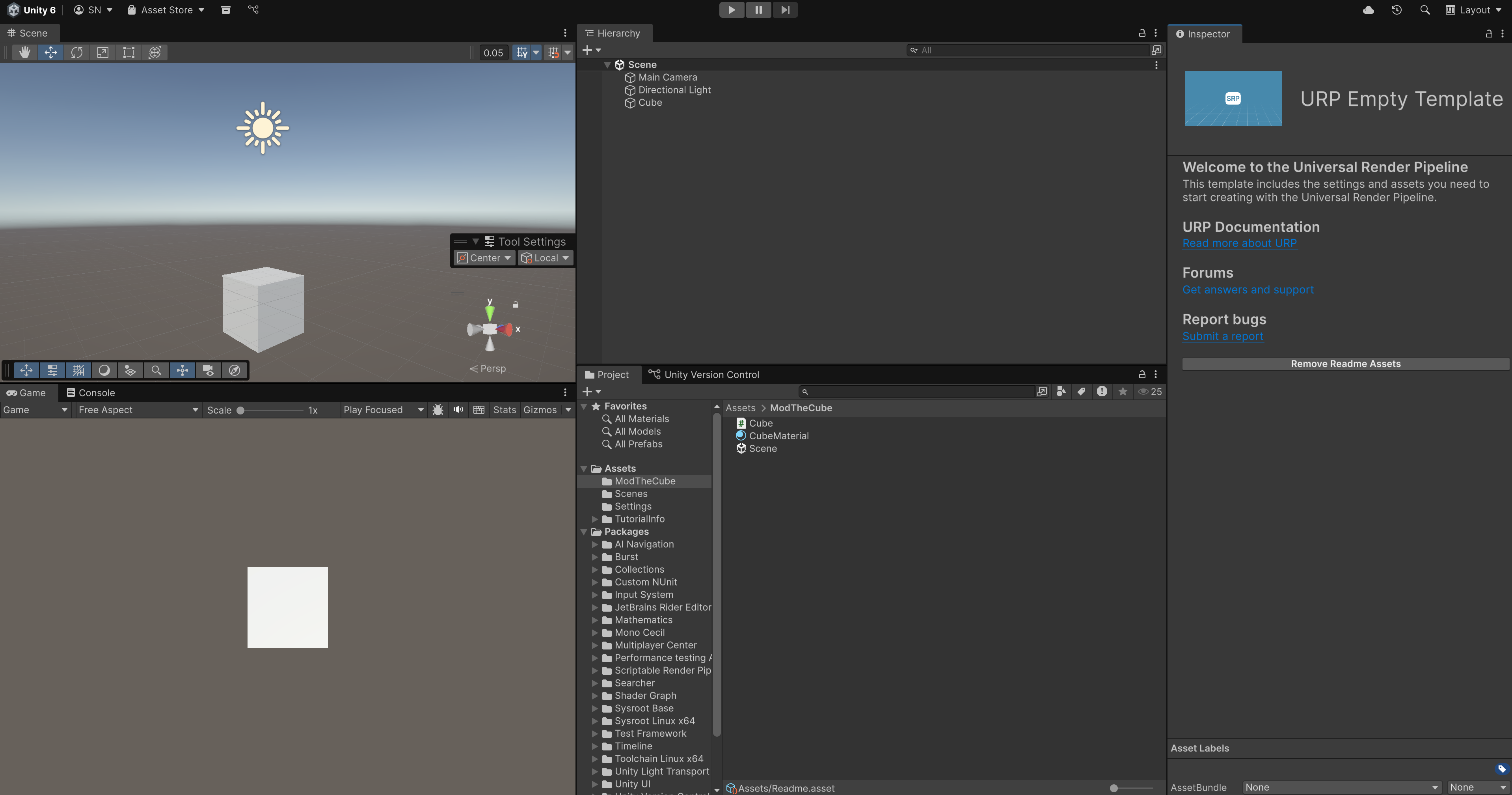Open Read more about URP link
The image size is (1512, 795).
click(1239, 243)
